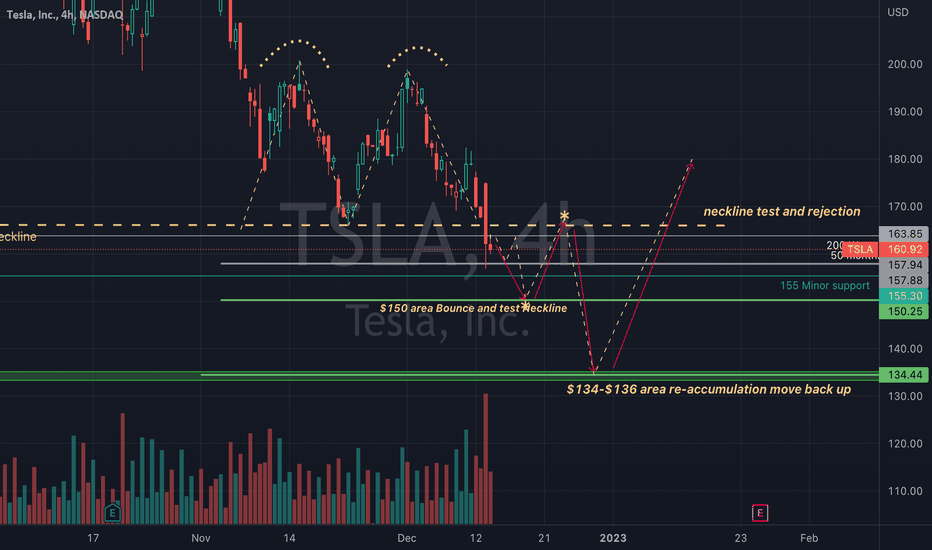Click the 200.00 price scale label
The image size is (932, 550).
(905, 64)
